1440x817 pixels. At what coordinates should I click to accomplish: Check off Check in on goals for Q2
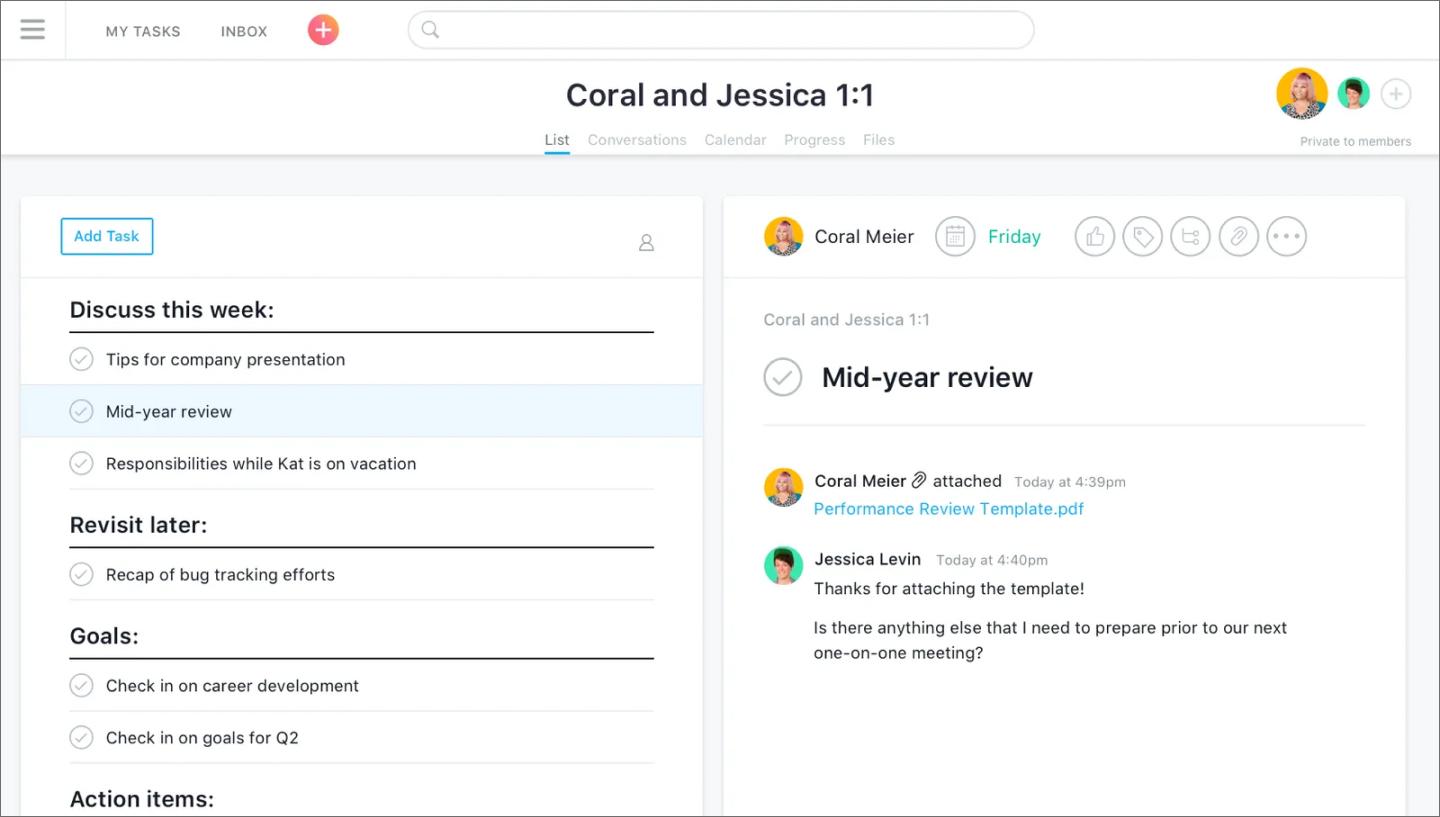point(81,737)
